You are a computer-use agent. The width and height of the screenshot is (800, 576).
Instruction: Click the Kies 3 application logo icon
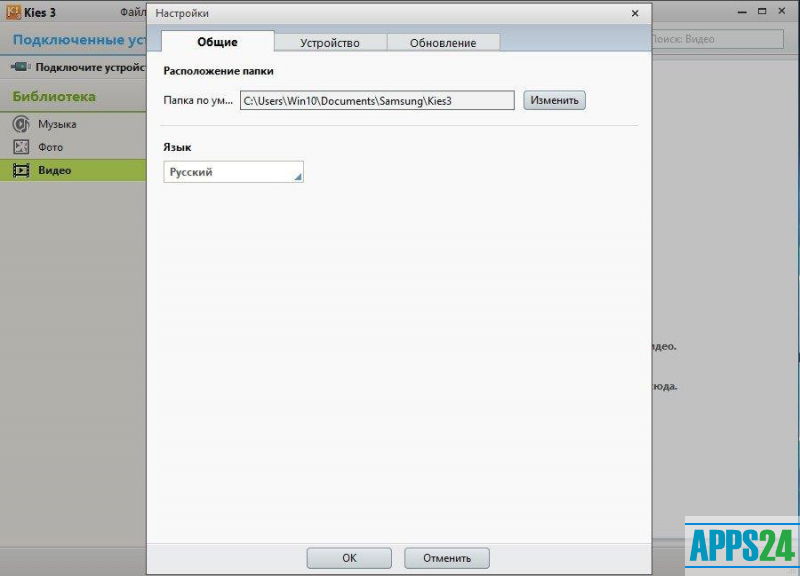(13, 12)
